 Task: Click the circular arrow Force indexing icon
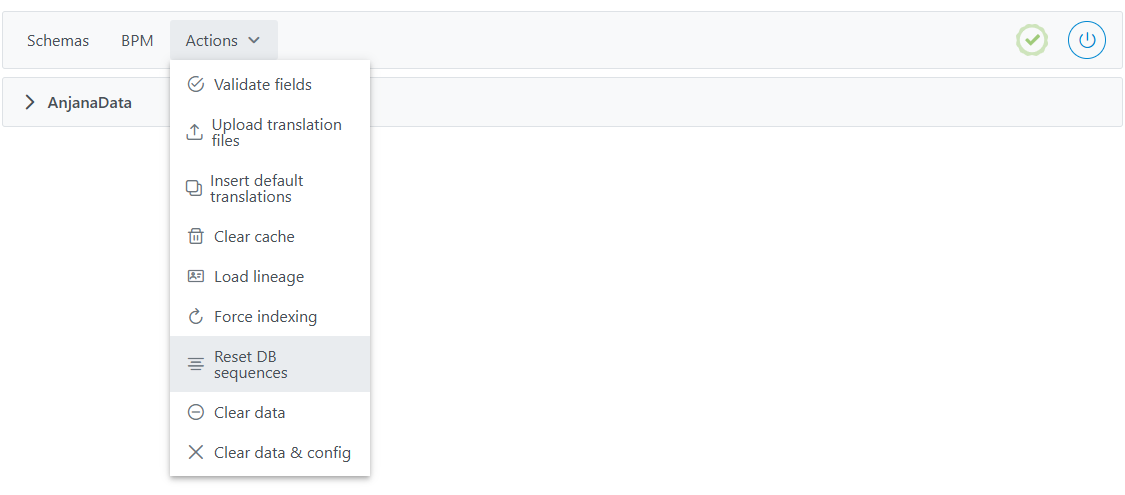(x=196, y=317)
